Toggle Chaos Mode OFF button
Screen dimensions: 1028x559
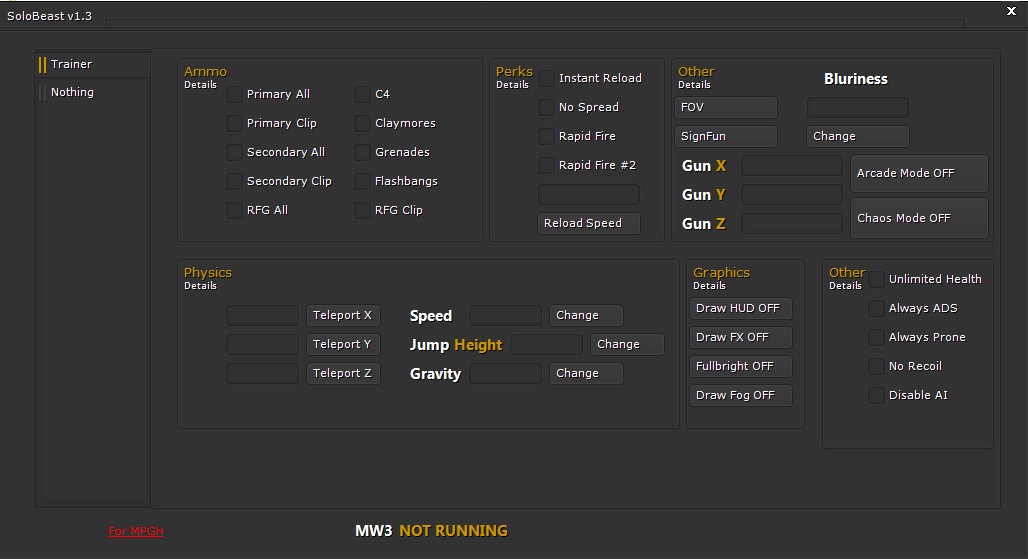[x=919, y=218]
